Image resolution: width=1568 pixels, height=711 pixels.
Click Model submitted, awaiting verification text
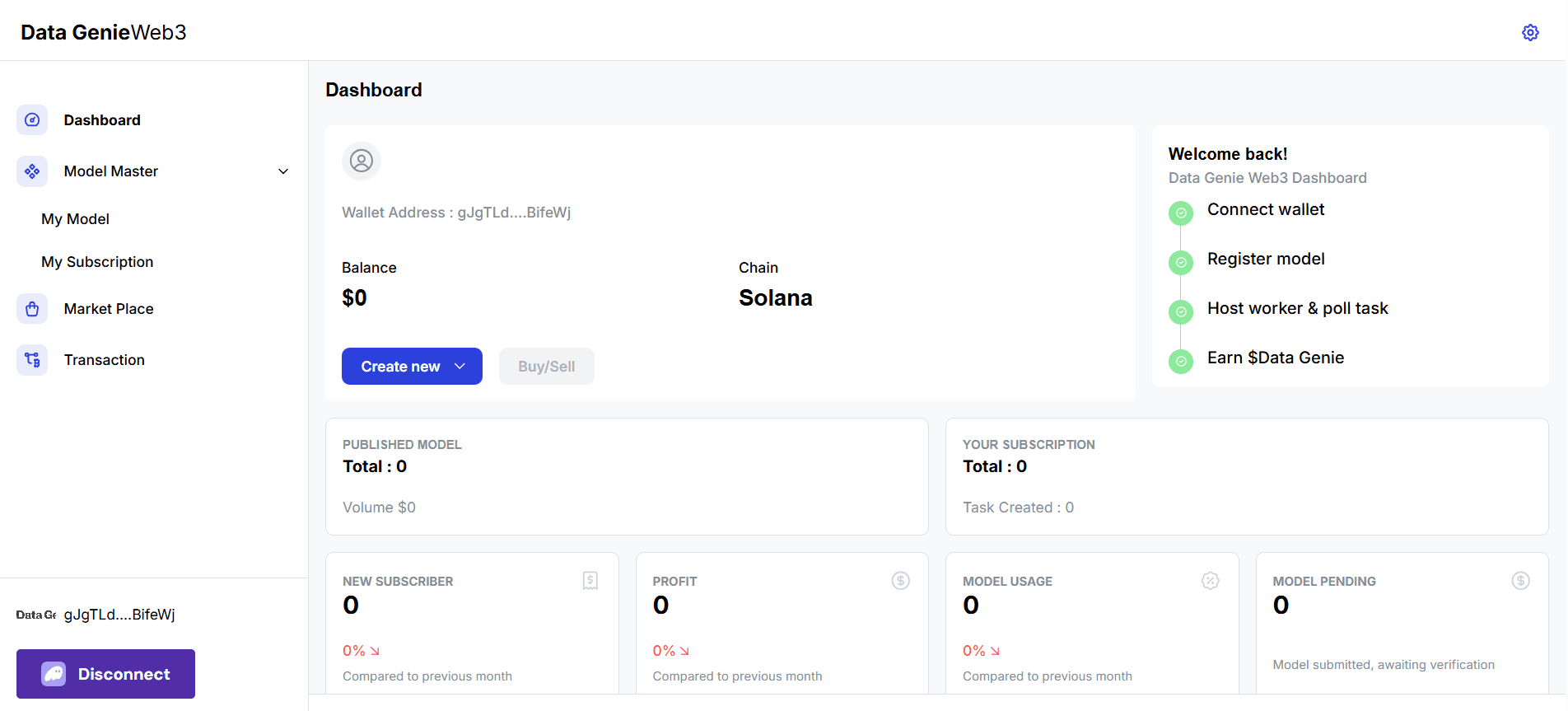point(1384,665)
